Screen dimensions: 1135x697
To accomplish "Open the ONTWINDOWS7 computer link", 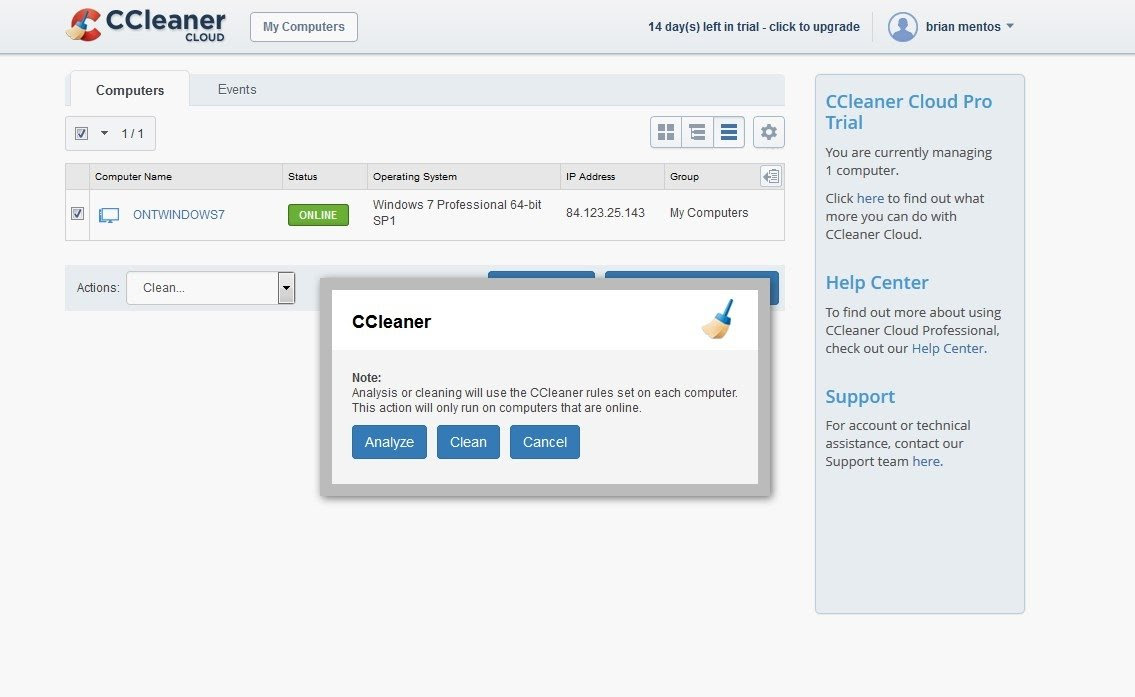I will pos(179,215).
